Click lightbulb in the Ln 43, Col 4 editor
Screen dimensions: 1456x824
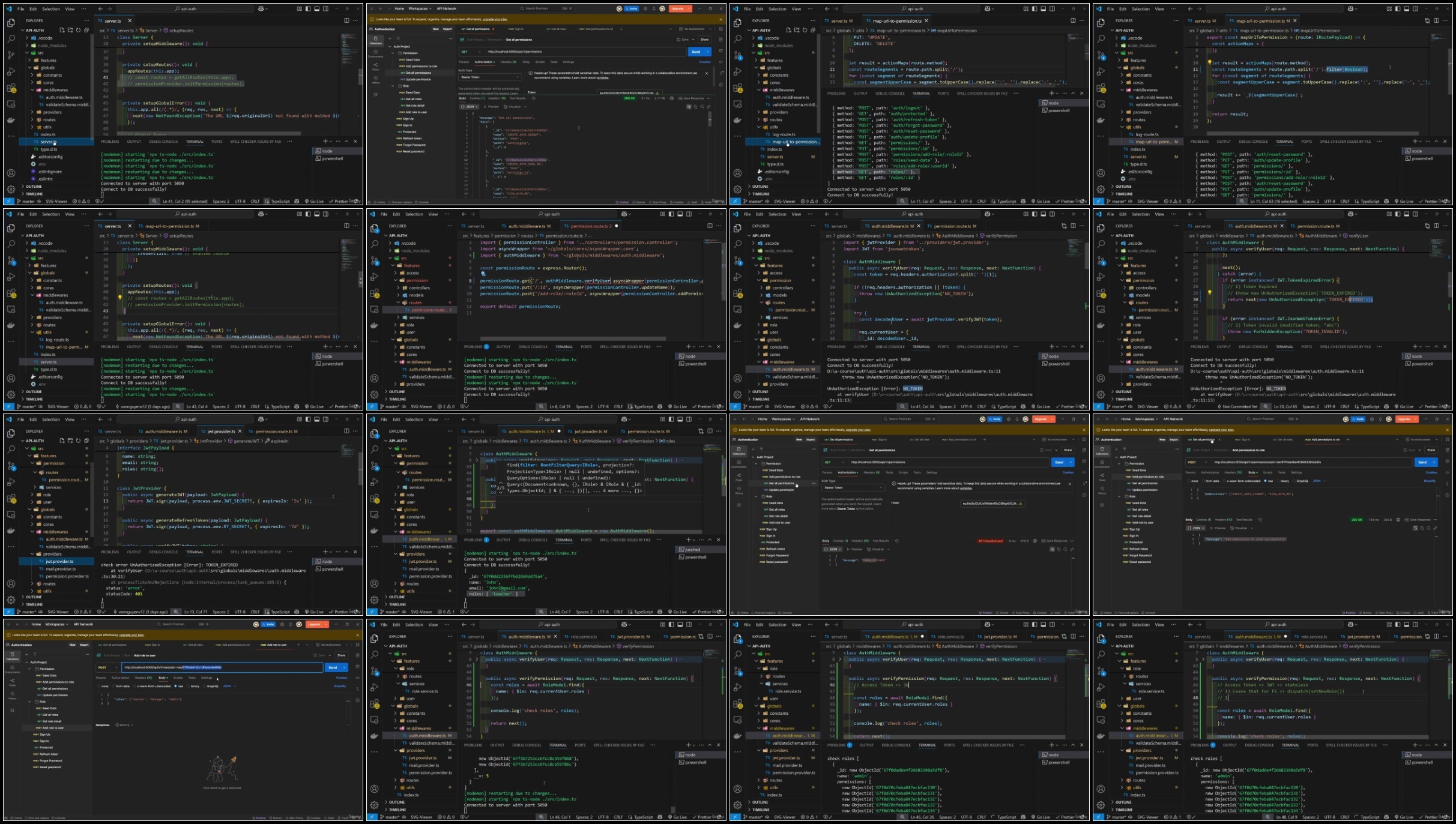point(119,298)
